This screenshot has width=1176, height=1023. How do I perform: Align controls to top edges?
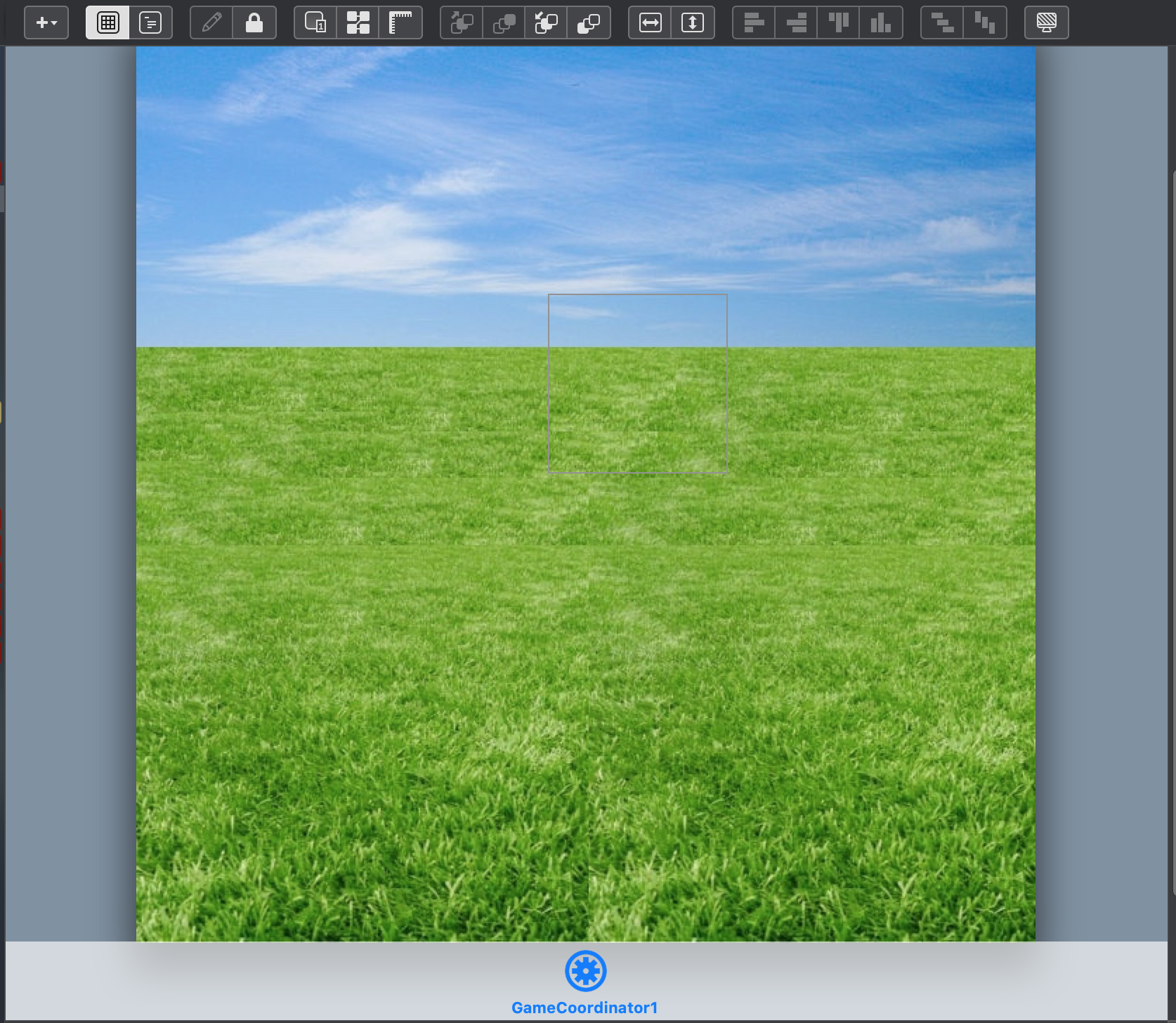(839, 22)
